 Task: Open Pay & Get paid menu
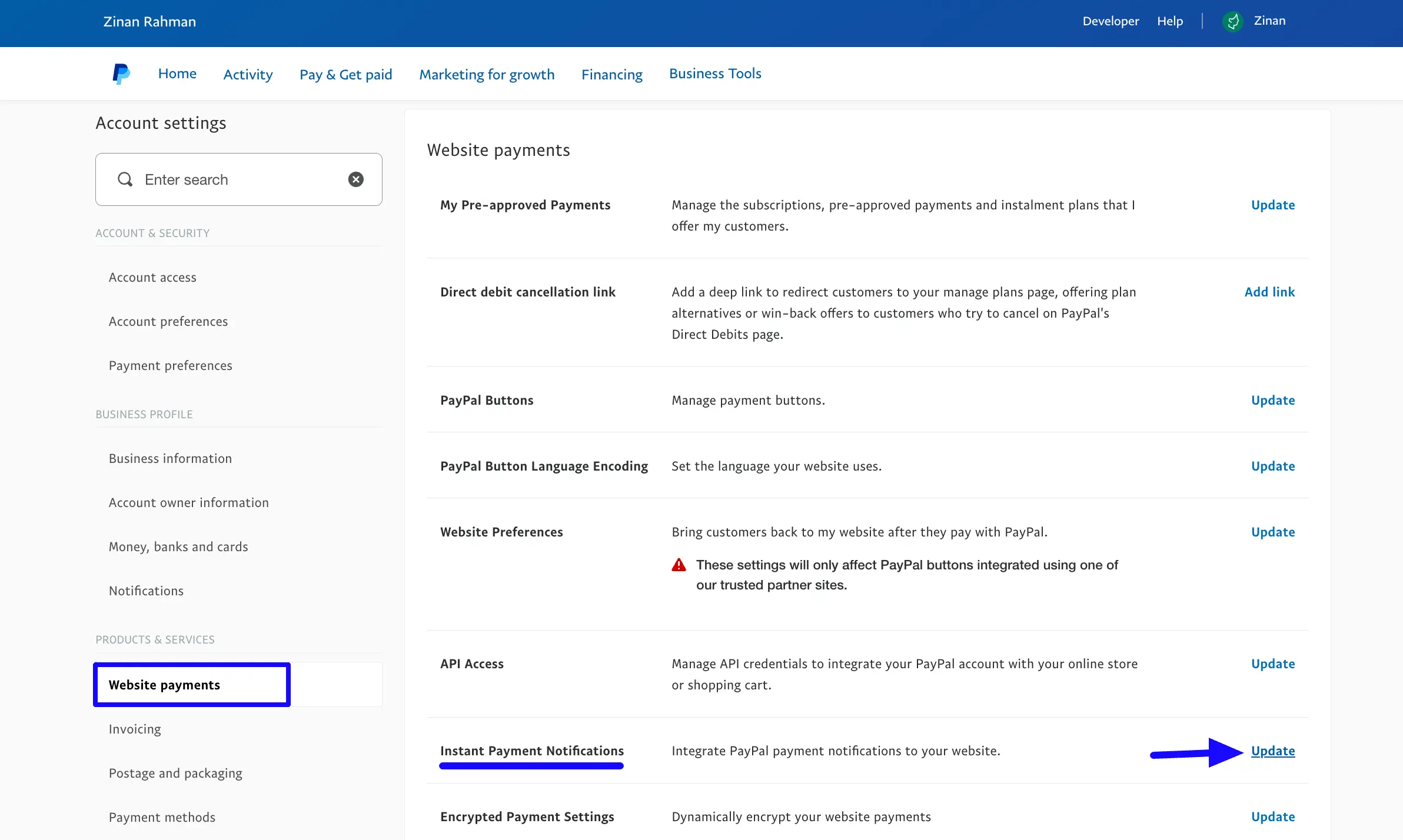coord(345,75)
